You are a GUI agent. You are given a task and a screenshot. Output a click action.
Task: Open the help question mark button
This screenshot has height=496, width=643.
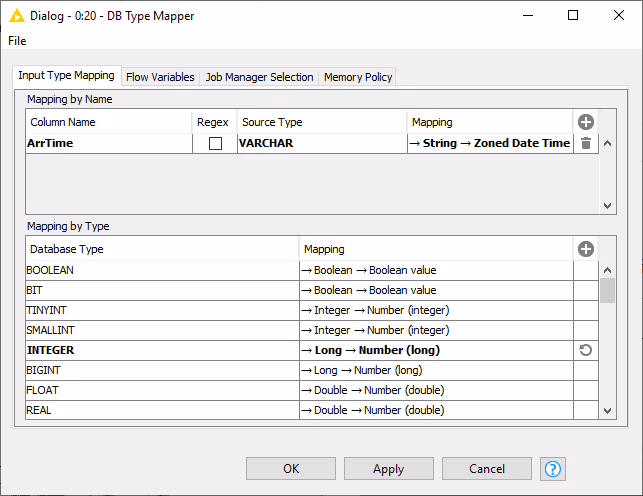[x=552, y=469]
